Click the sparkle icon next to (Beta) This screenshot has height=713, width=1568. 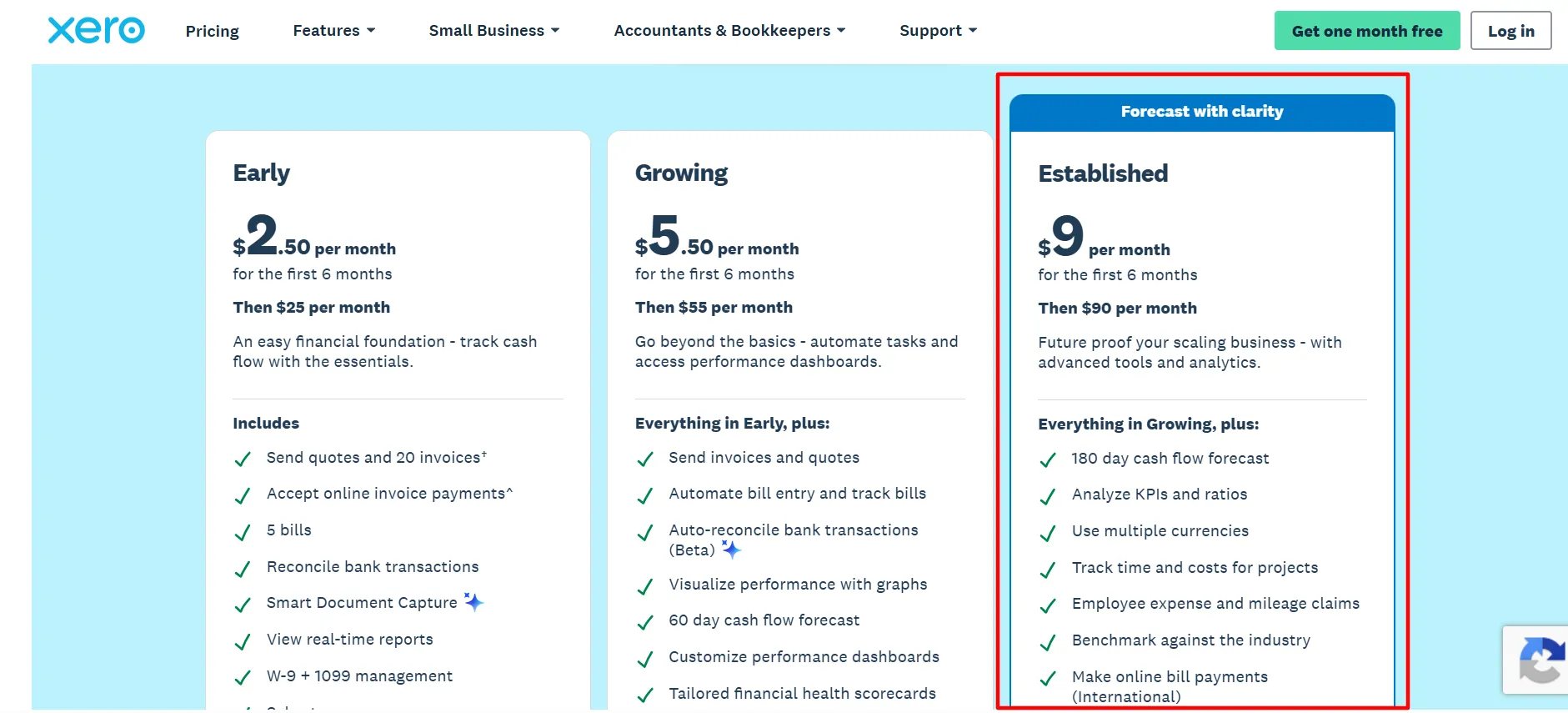(x=731, y=550)
